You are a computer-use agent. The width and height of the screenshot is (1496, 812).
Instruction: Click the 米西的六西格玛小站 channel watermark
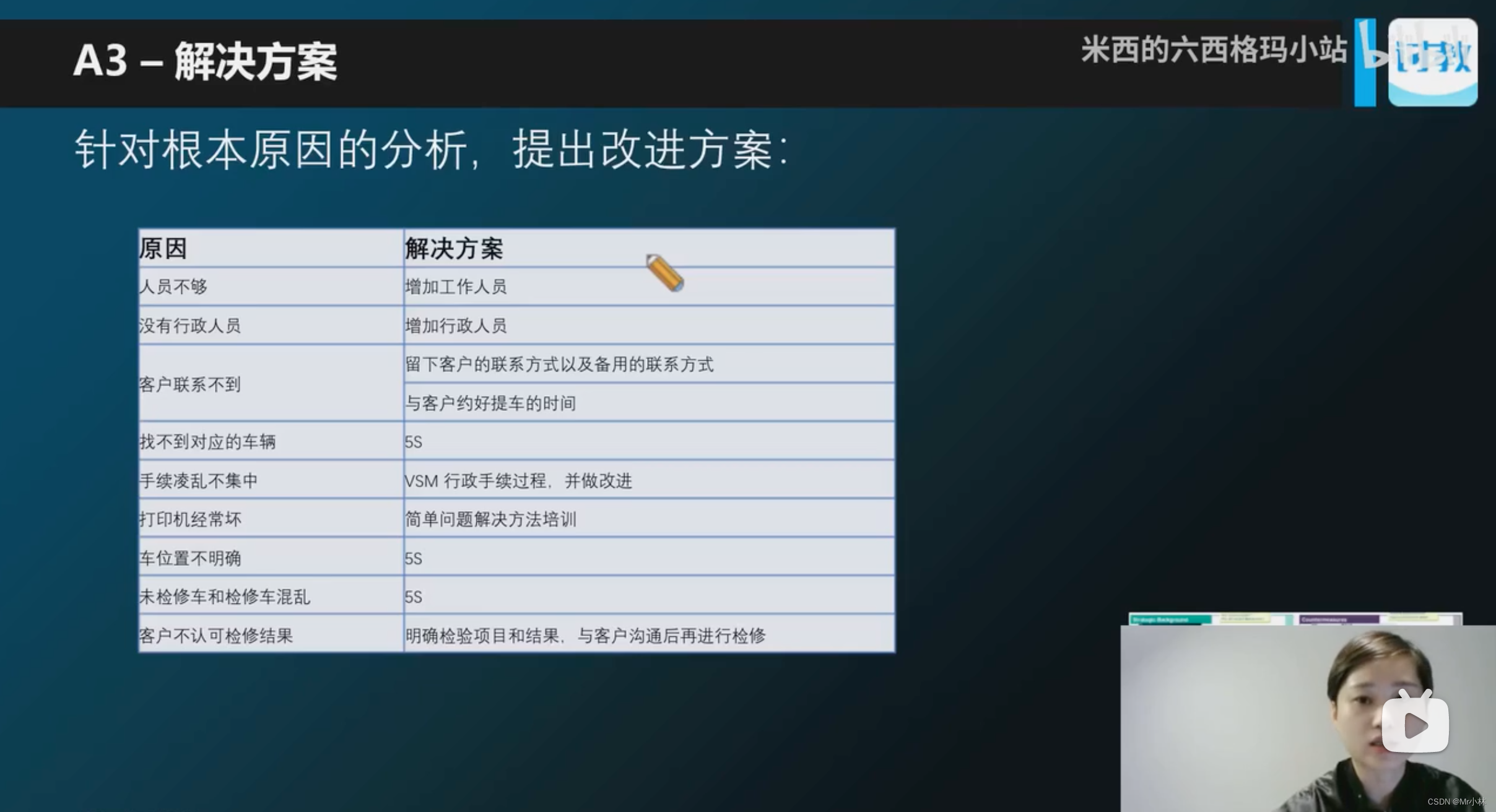click(1214, 50)
